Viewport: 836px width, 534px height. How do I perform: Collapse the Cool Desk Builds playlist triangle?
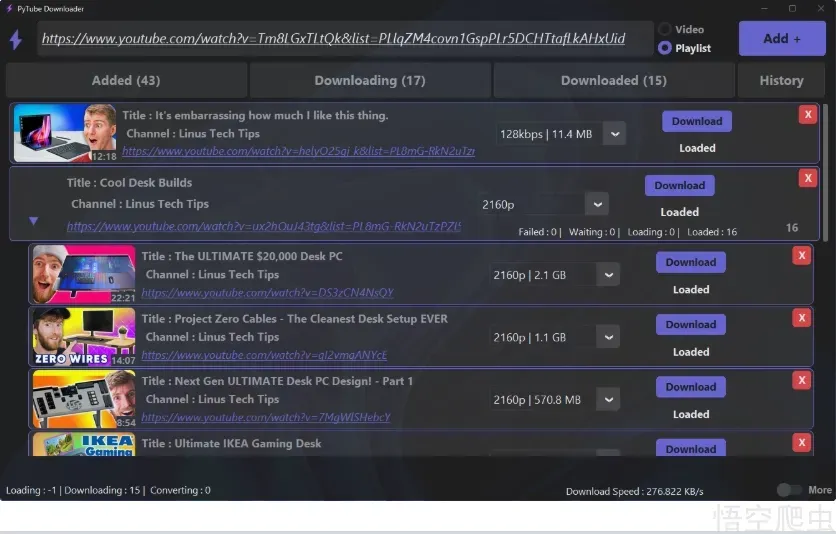[x=34, y=221]
